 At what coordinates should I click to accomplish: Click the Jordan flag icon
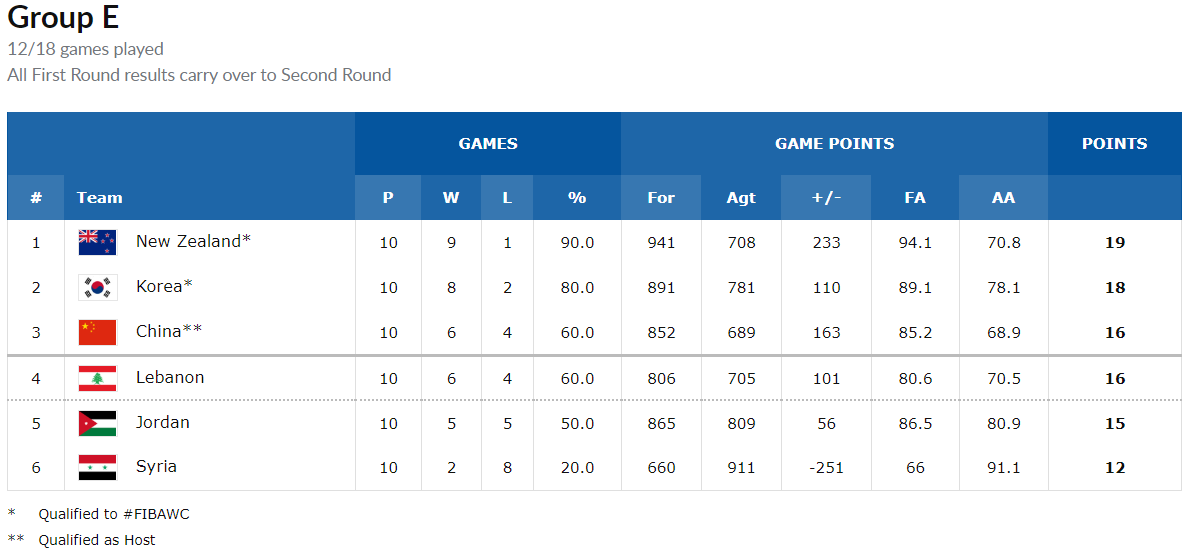[97, 423]
